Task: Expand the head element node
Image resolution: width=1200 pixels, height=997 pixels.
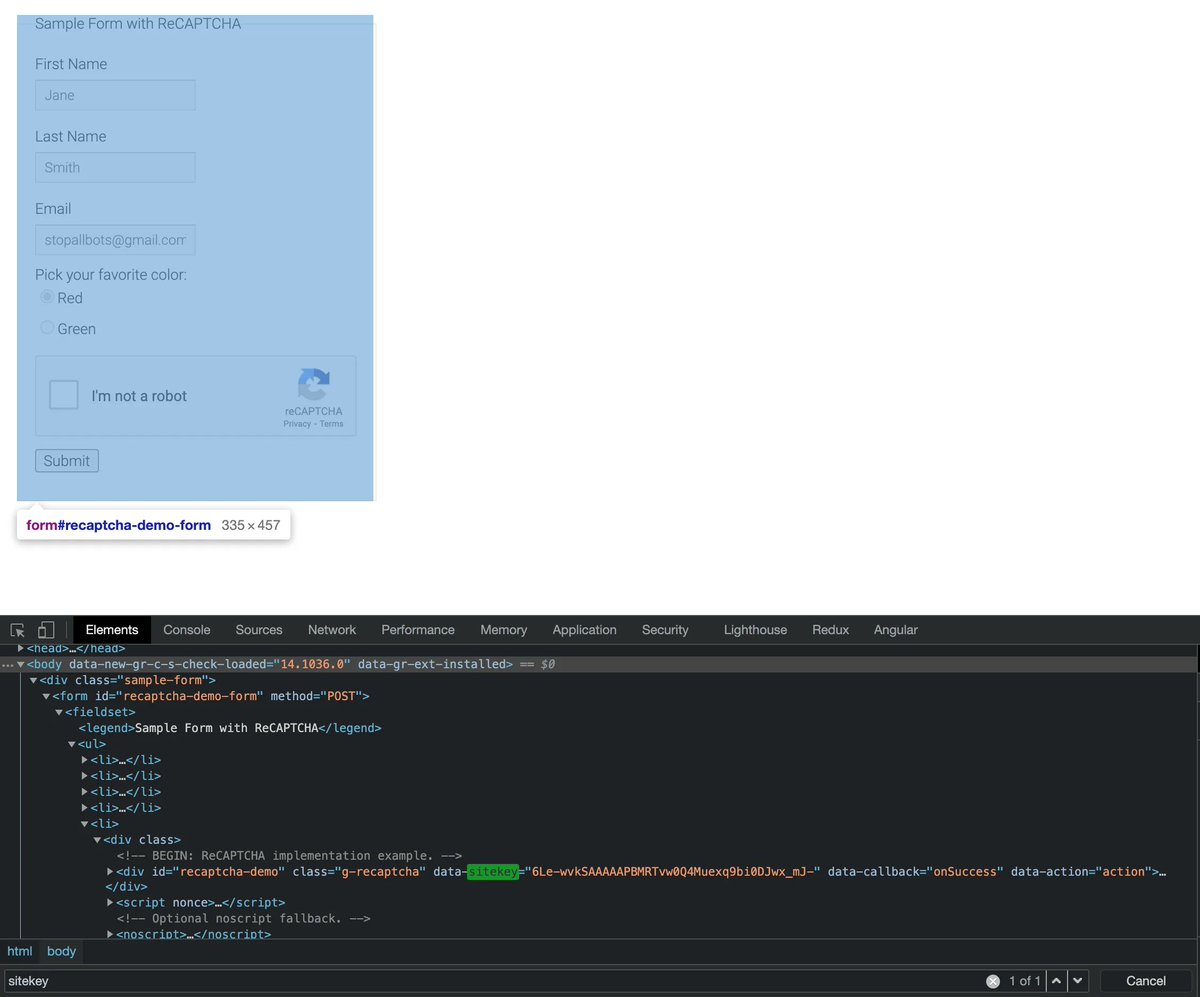Action: tap(21, 648)
